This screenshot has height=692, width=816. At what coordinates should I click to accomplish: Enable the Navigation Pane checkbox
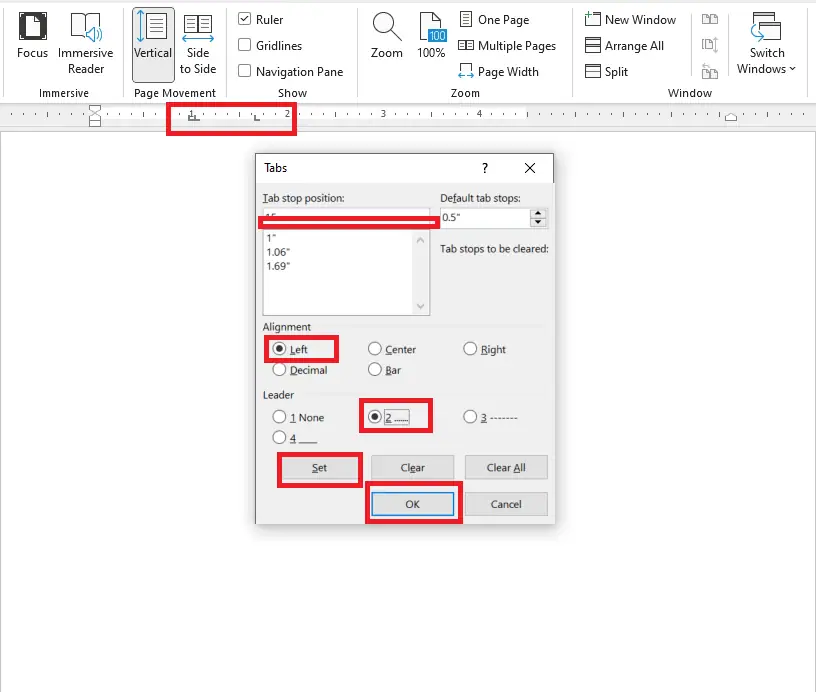click(245, 71)
